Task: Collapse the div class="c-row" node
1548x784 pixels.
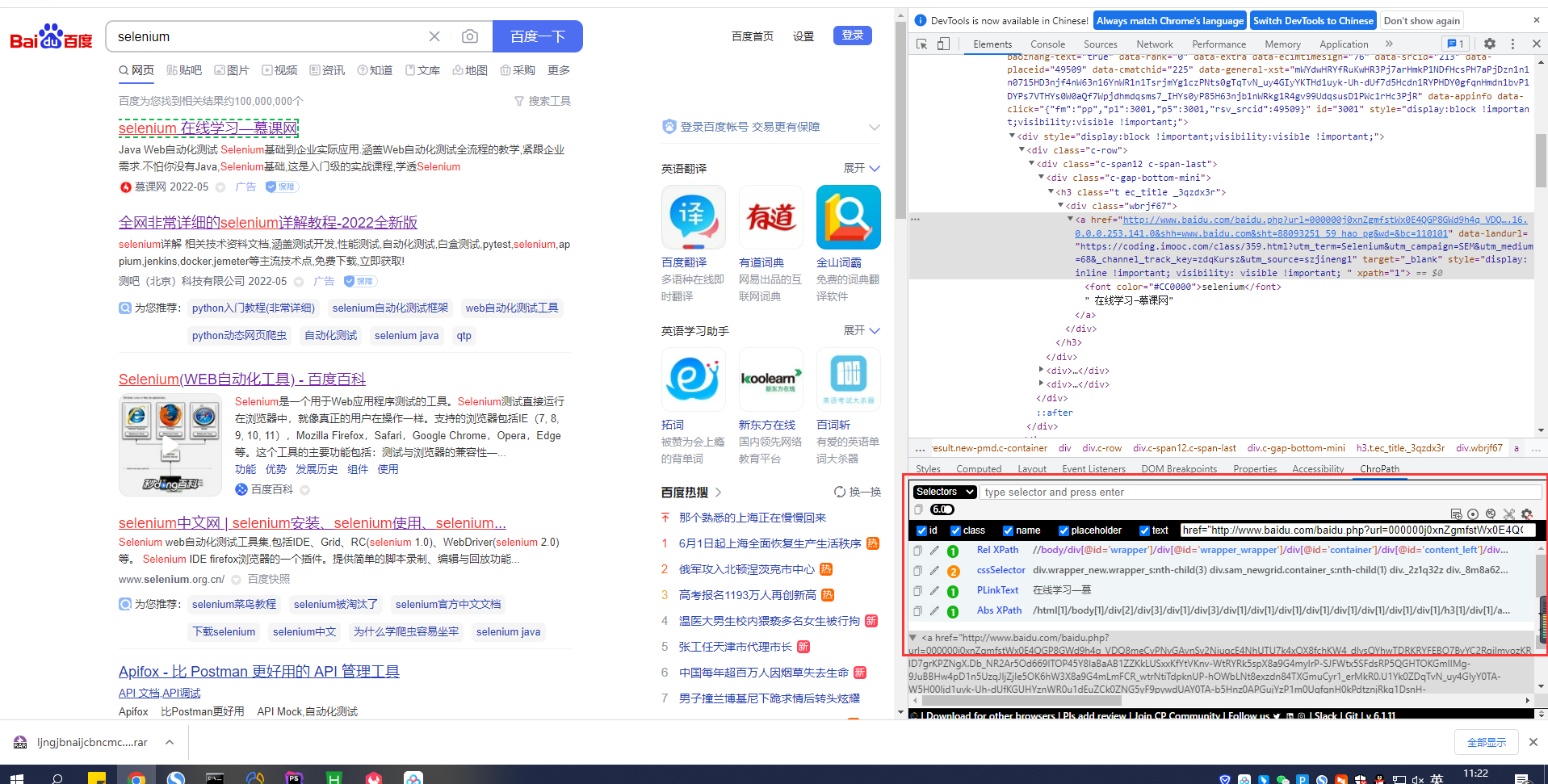Action: tap(1022, 150)
